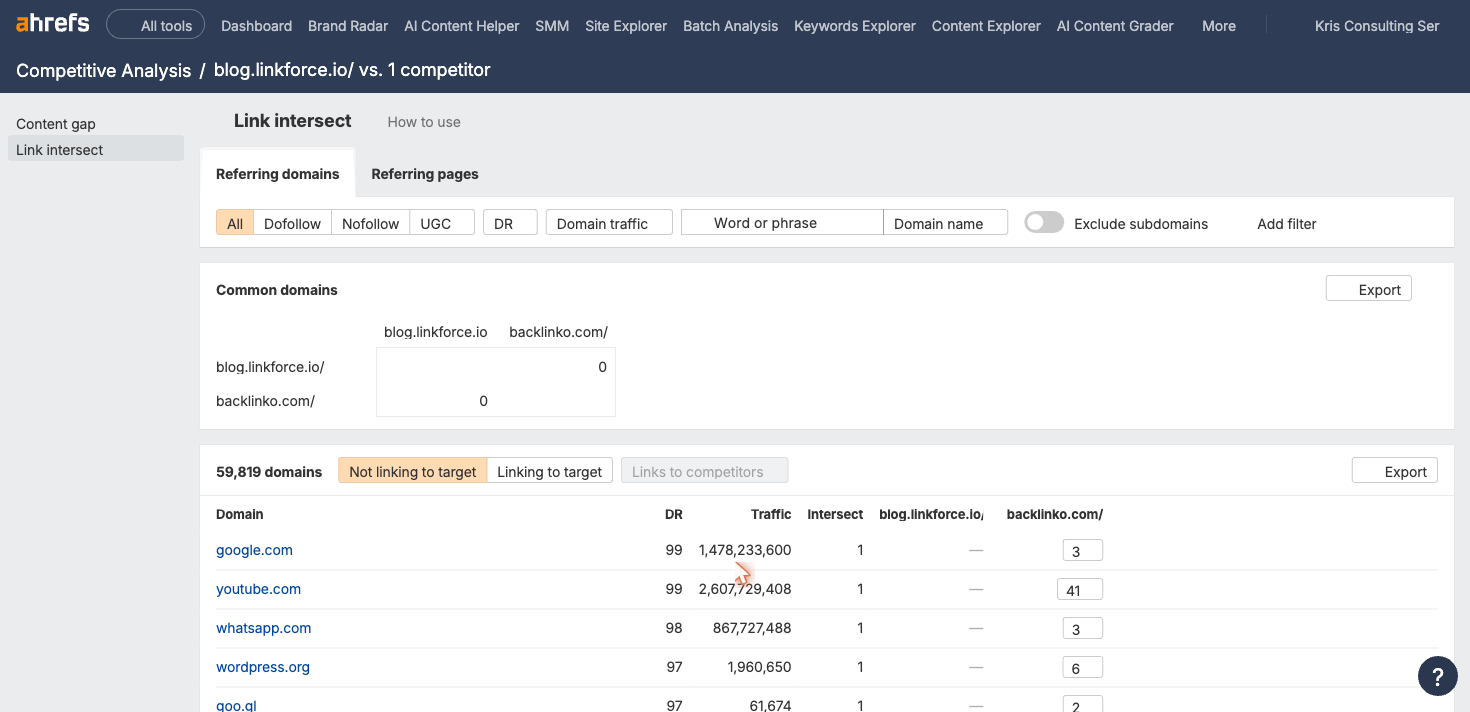Open Site Explorer
Screen dimensions: 1470x712
pos(626,26)
